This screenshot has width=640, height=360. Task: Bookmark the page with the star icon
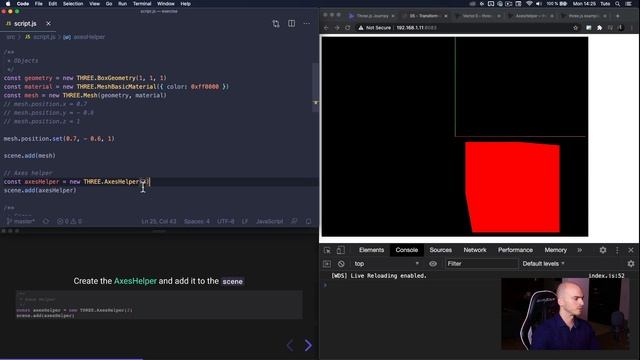[x=576, y=28]
